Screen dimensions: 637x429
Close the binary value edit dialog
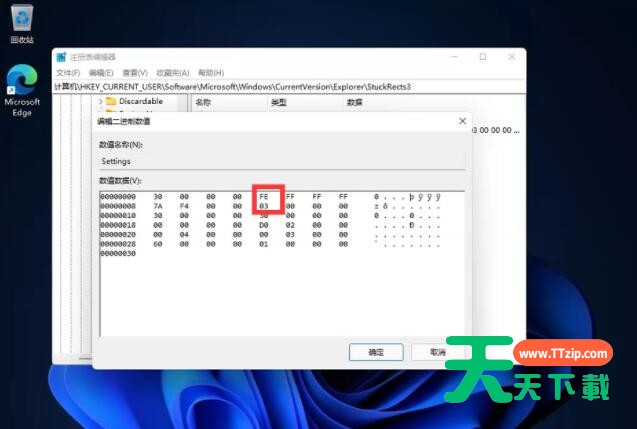click(x=462, y=121)
